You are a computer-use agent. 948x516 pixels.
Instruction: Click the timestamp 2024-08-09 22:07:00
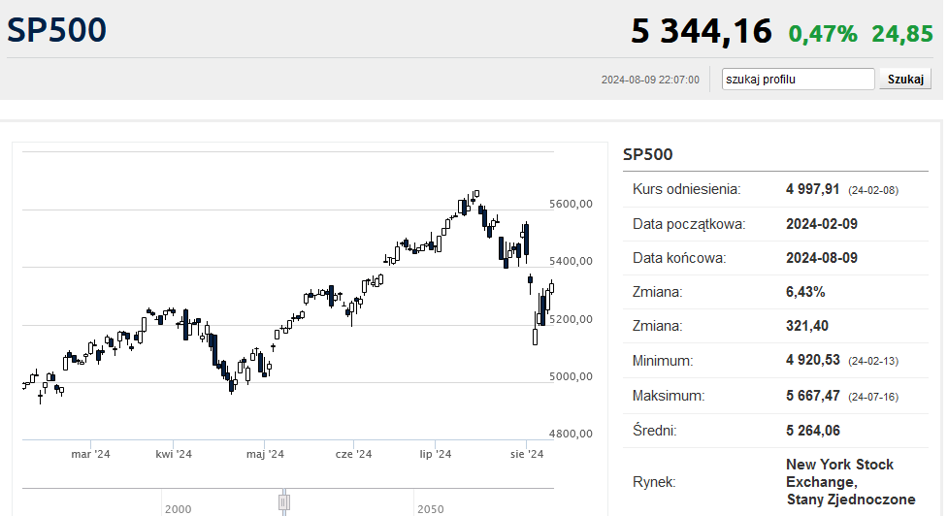coord(650,80)
